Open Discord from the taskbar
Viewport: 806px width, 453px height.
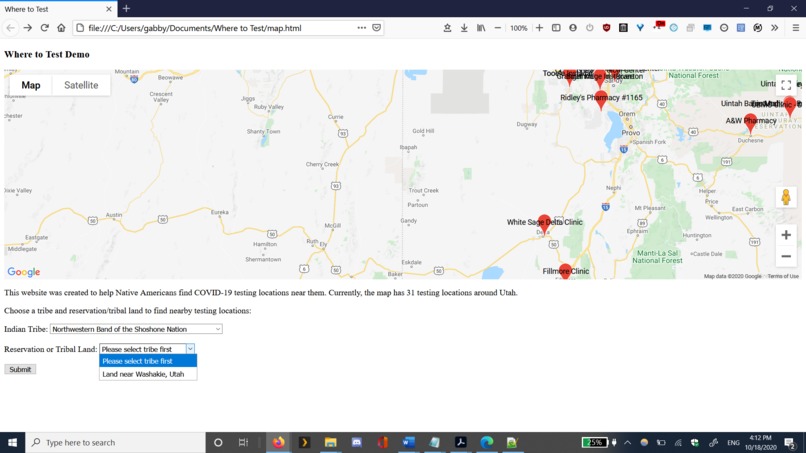[356, 442]
